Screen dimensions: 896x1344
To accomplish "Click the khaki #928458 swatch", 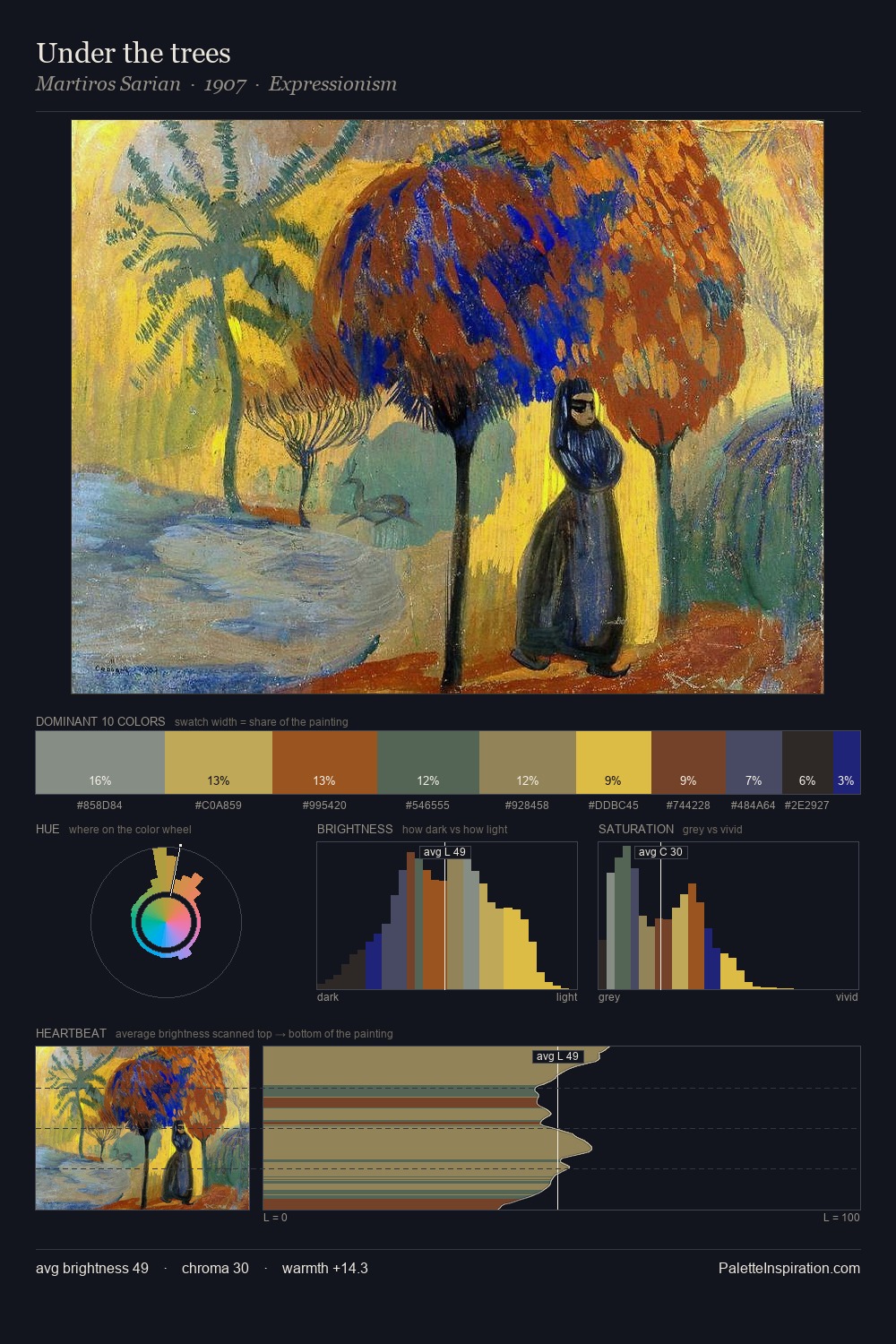I will (528, 762).
